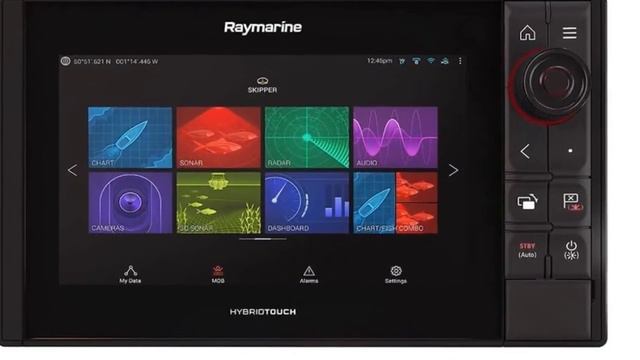
Task: Show the next homescreen page
Action: (453, 170)
